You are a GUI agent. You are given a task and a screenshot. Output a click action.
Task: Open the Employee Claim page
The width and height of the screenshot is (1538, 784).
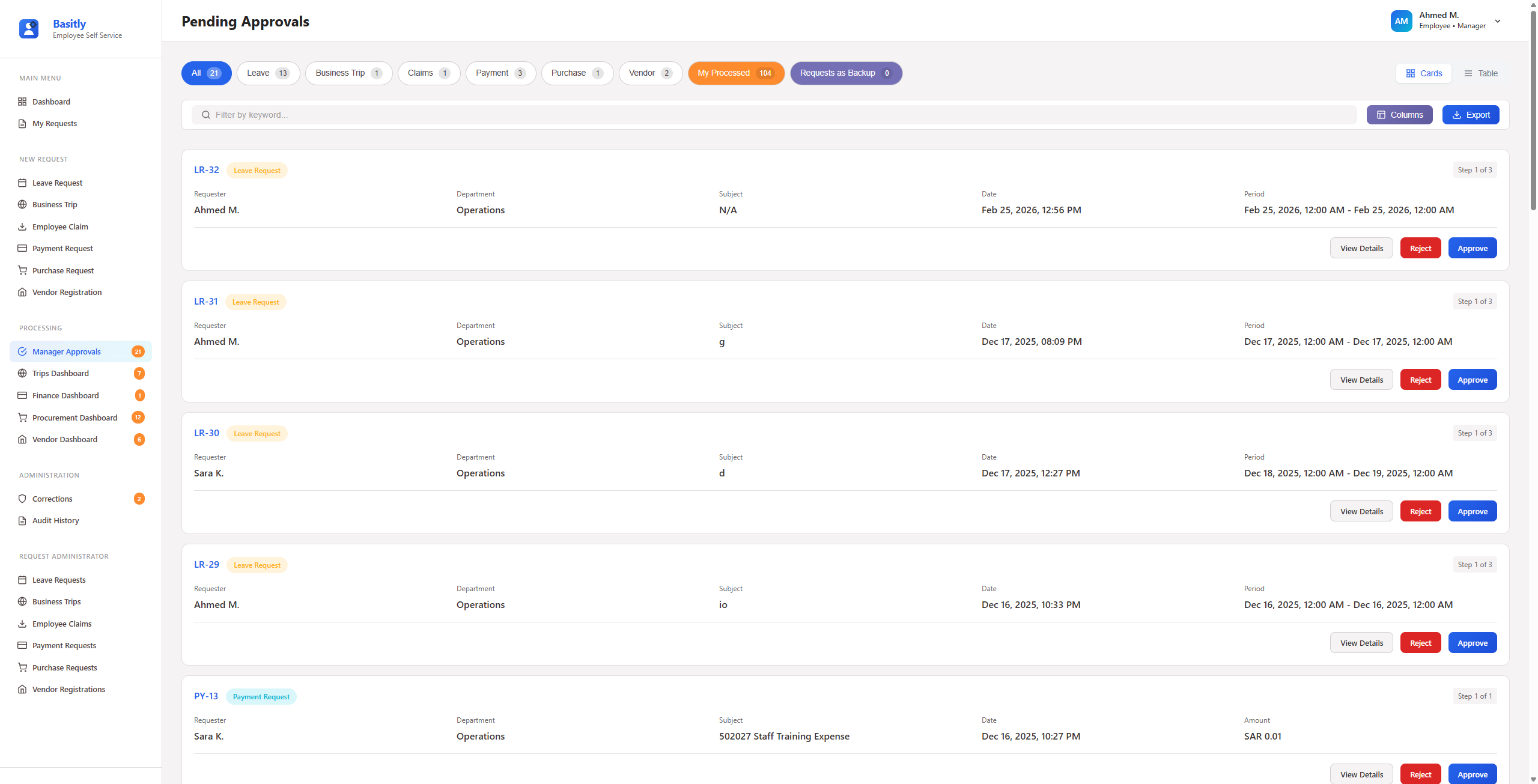pyautogui.click(x=60, y=226)
